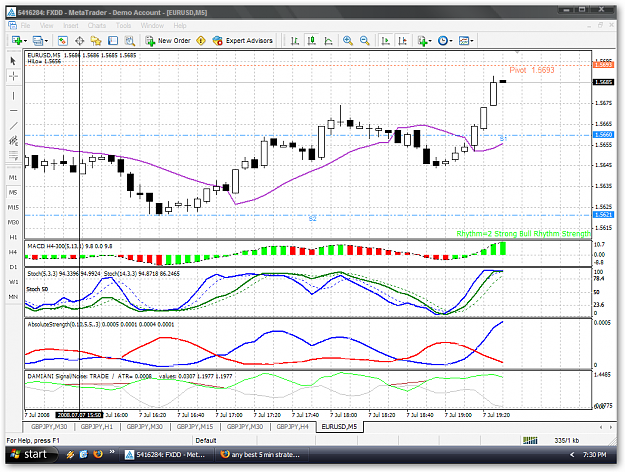This screenshot has width=625, height=472.
Task: Show the Market Watch window
Action: [63, 41]
